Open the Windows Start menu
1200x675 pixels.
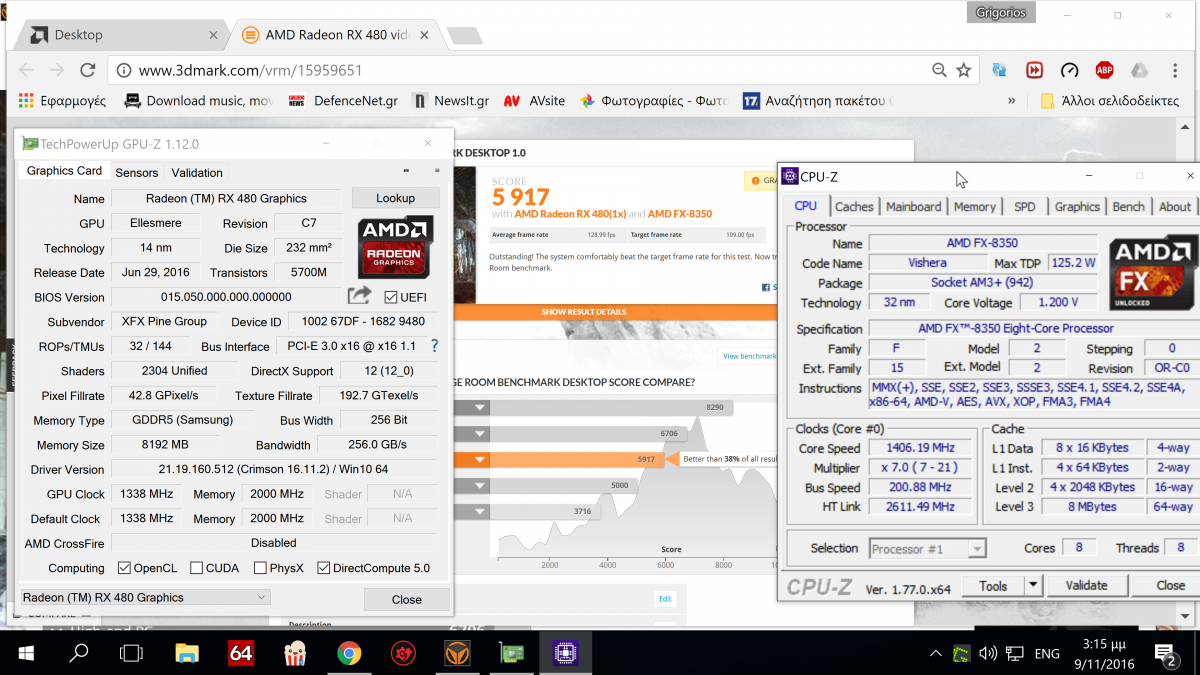[x=26, y=654]
